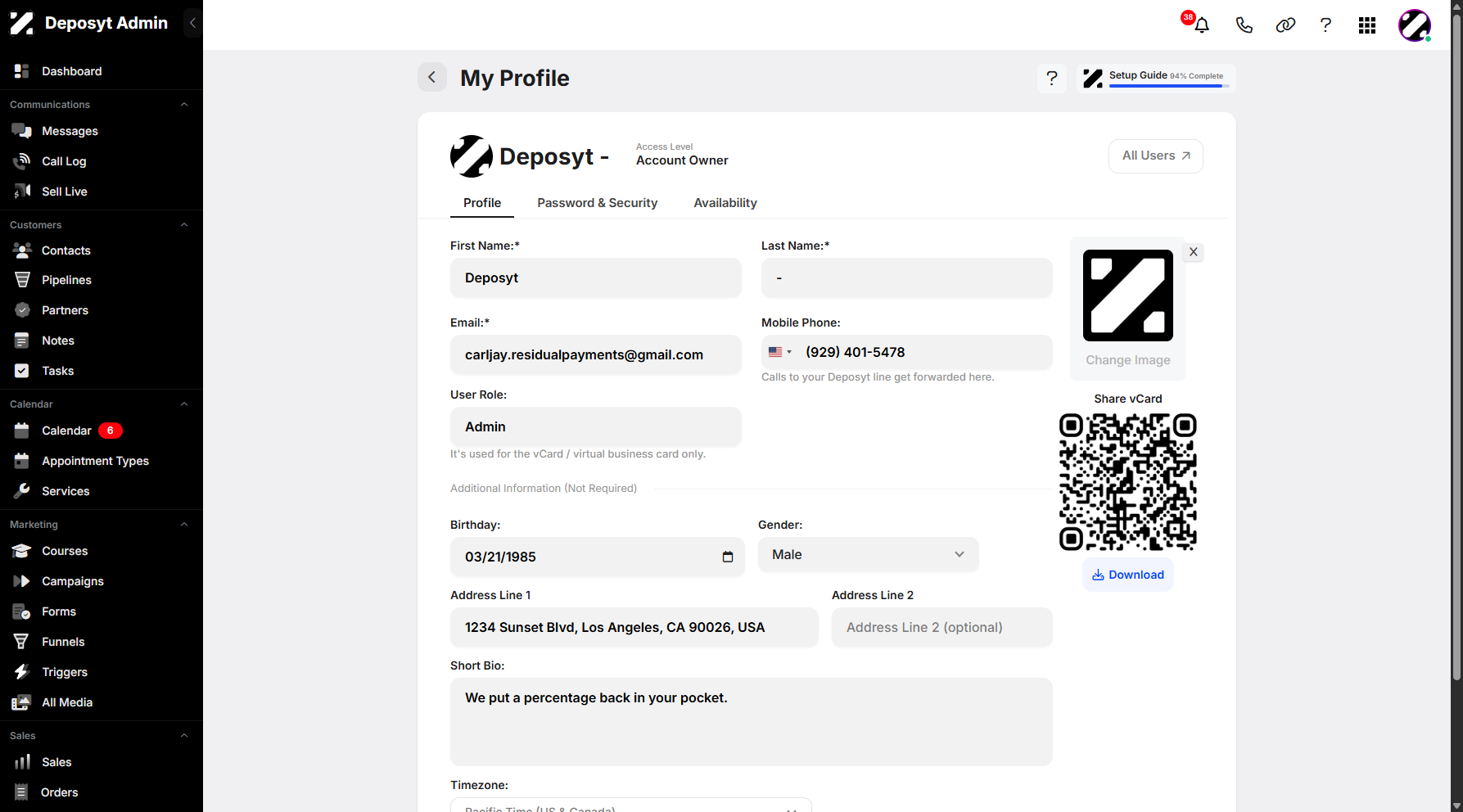Open the notifications bell icon
Image resolution: width=1463 pixels, height=812 pixels.
pos(1201,25)
